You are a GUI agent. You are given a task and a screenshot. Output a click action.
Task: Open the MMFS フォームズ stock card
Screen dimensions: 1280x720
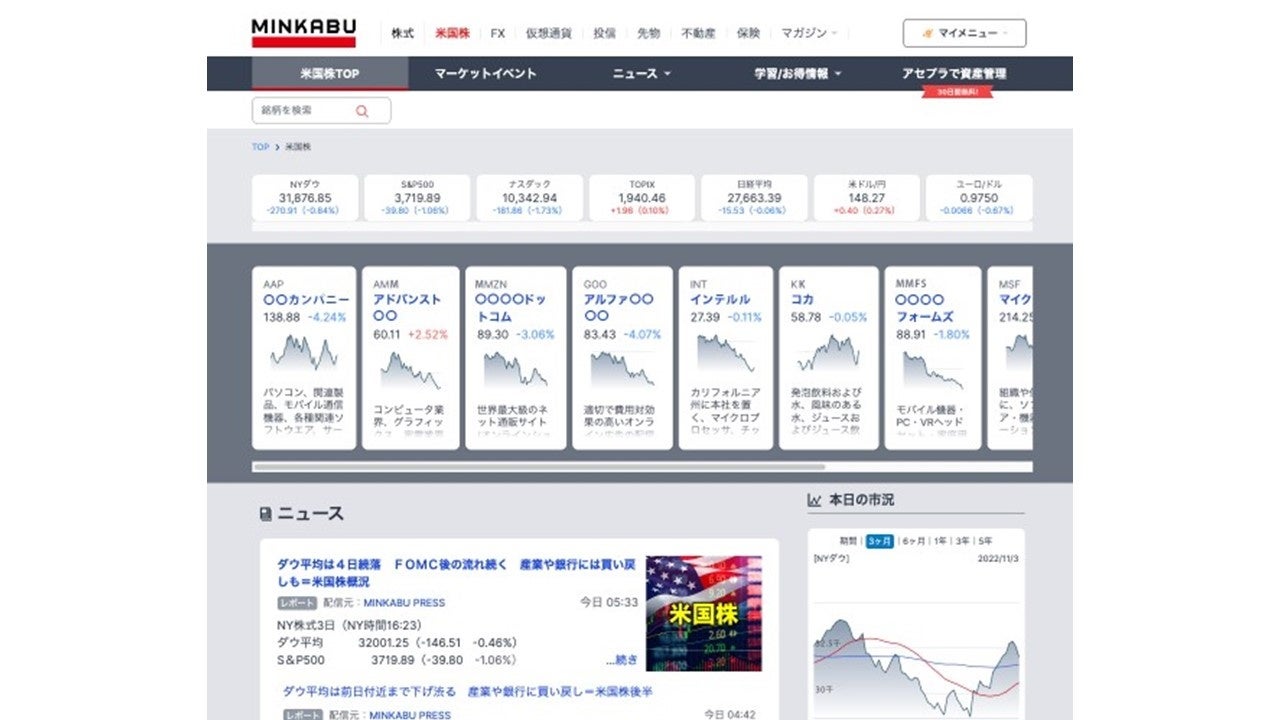933,357
